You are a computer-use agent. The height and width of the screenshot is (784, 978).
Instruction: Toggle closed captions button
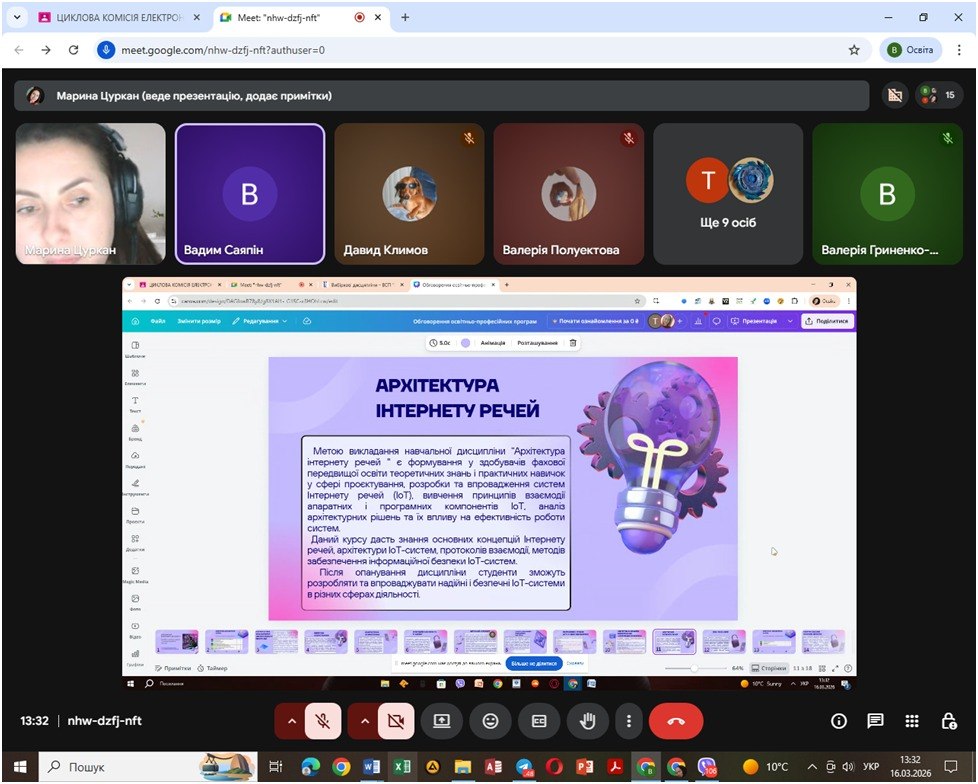(539, 721)
